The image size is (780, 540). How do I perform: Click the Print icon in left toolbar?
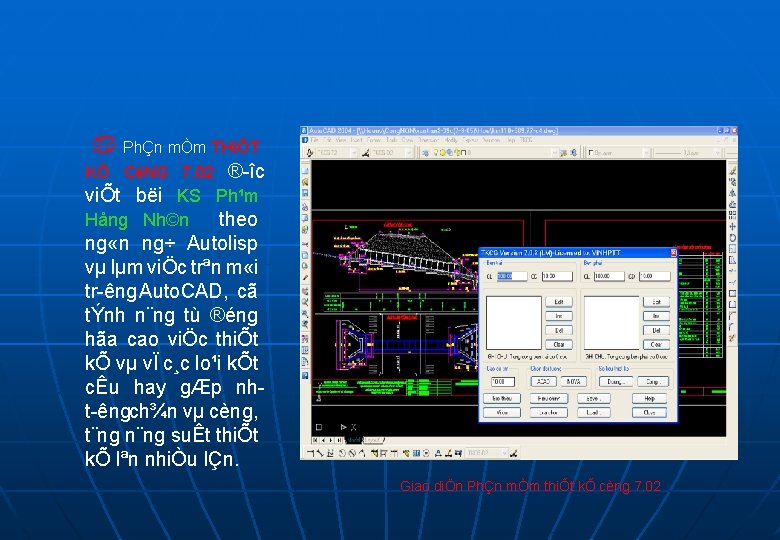pyautogui.click(x=305, y=207)
